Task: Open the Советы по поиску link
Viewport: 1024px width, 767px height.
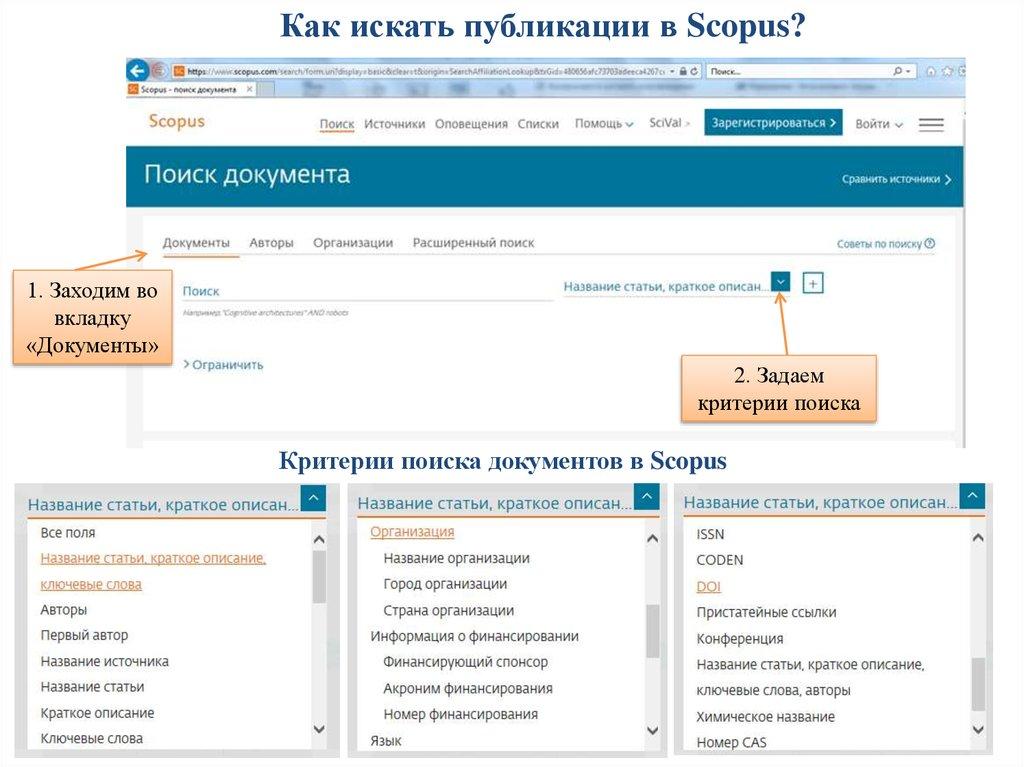Action: tap(885, 244)
